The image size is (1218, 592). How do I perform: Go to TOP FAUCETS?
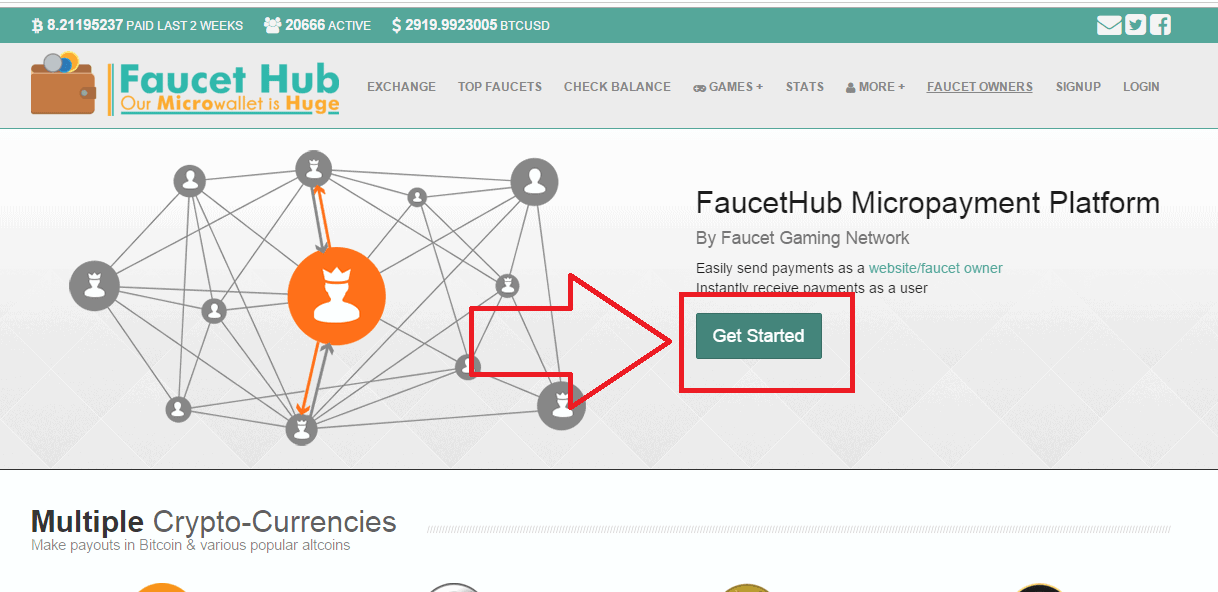pyautogui.click(x=500, y=87)
